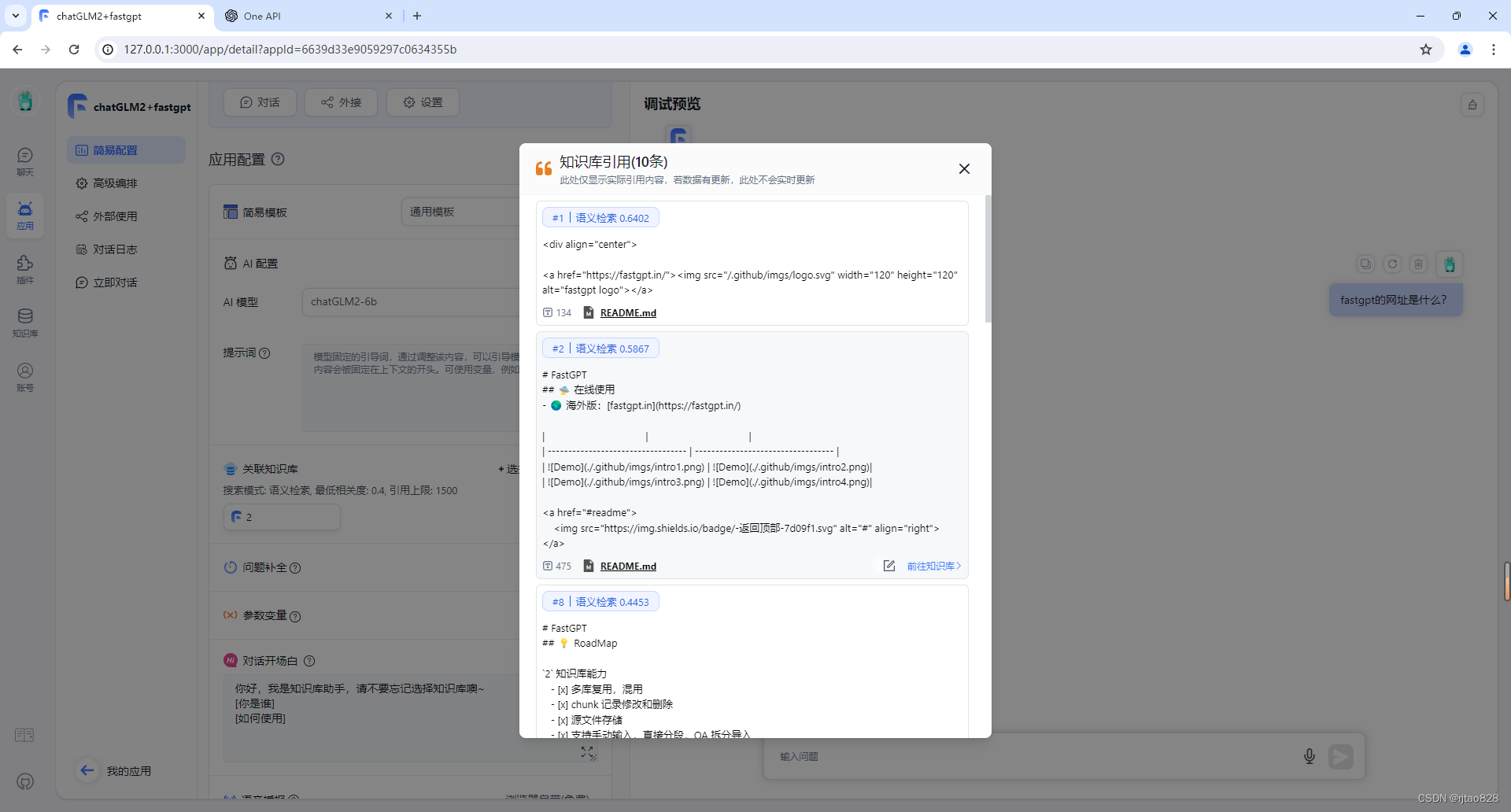Regenerate the response with the refresh icon
The image size is (1511, 812).
[x=1393, y=264]
